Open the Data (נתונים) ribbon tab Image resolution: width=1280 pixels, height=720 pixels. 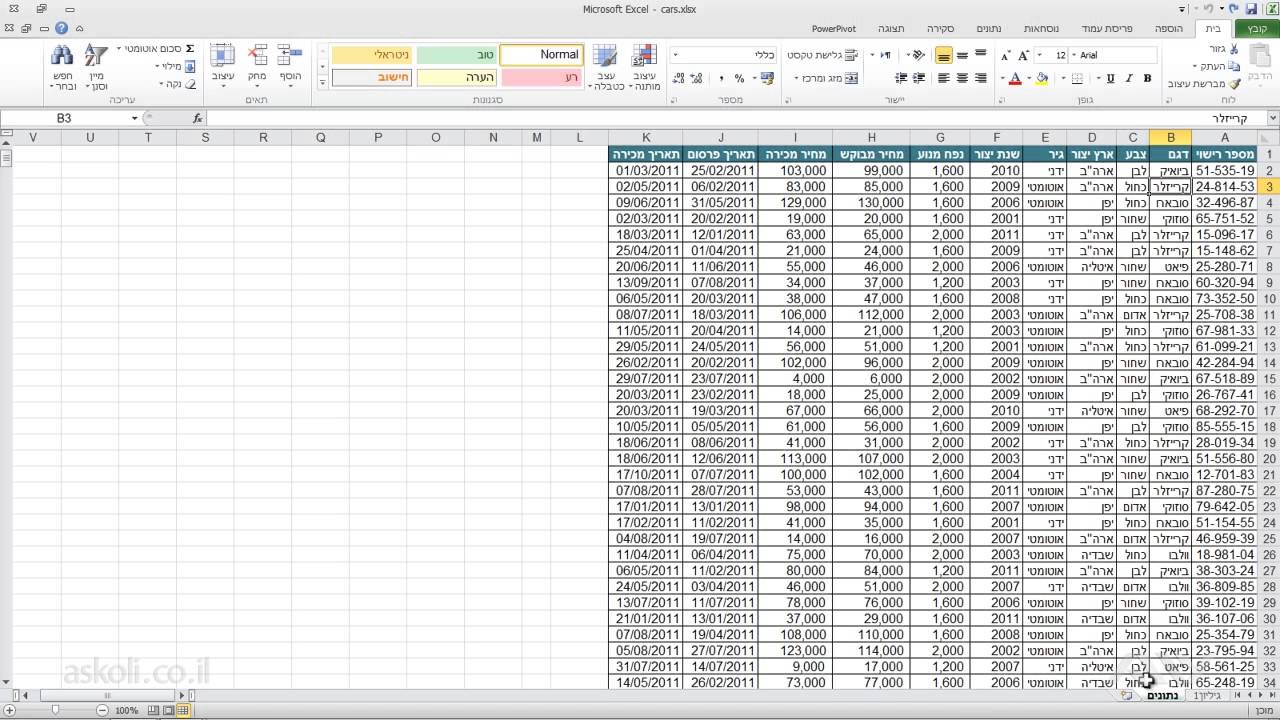coord(989,29)
